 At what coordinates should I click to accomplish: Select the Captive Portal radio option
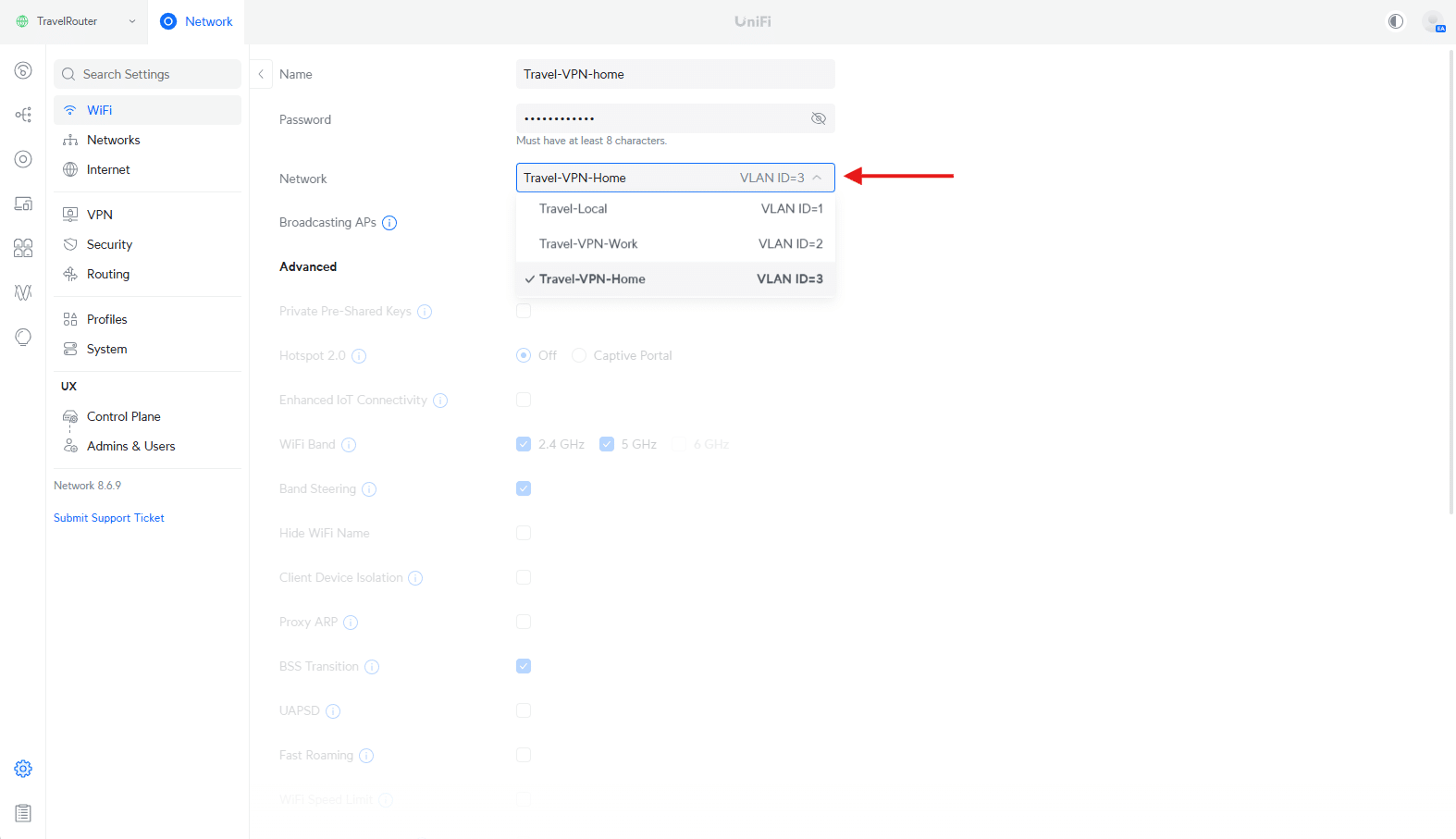pyautogui.click(x=579, y=355)
